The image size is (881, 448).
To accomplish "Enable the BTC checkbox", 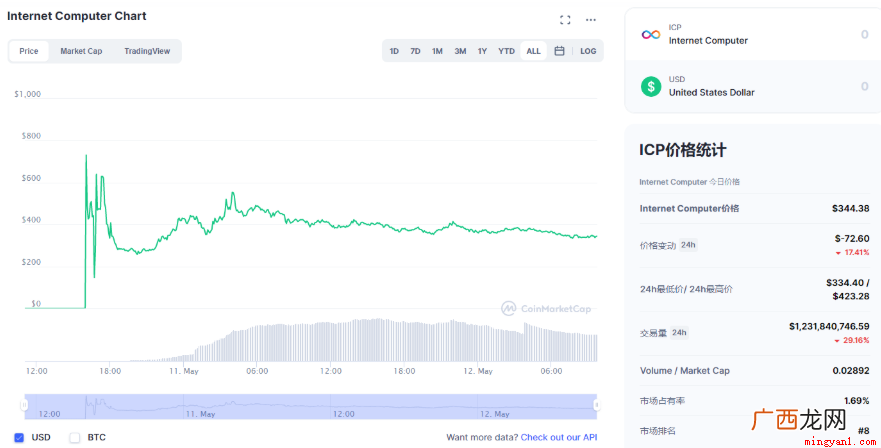I will (75, 437).
